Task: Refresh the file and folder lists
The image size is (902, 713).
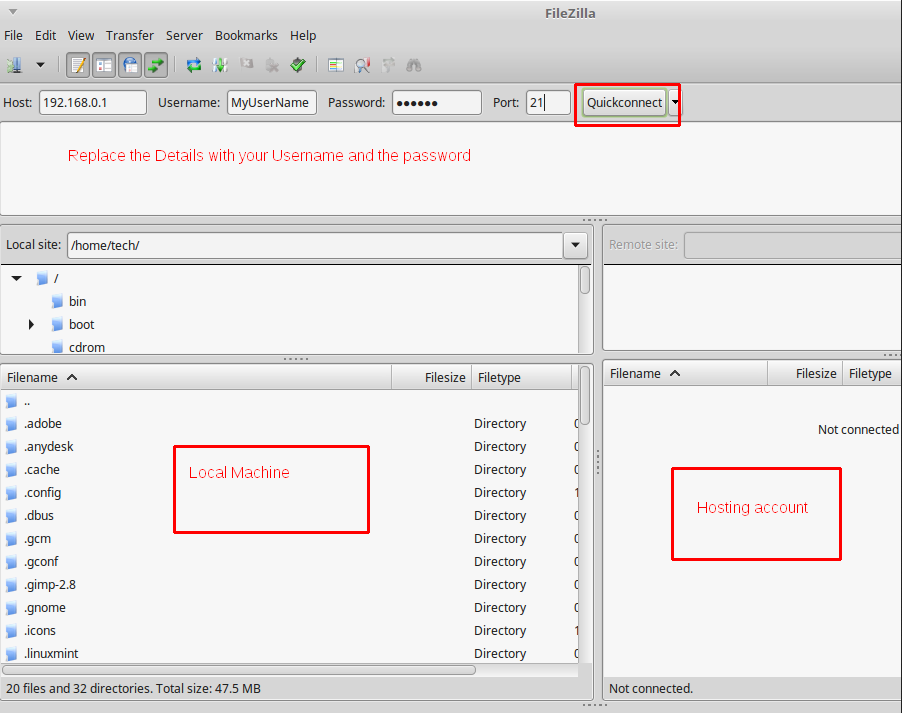Action: coord(194,65)
